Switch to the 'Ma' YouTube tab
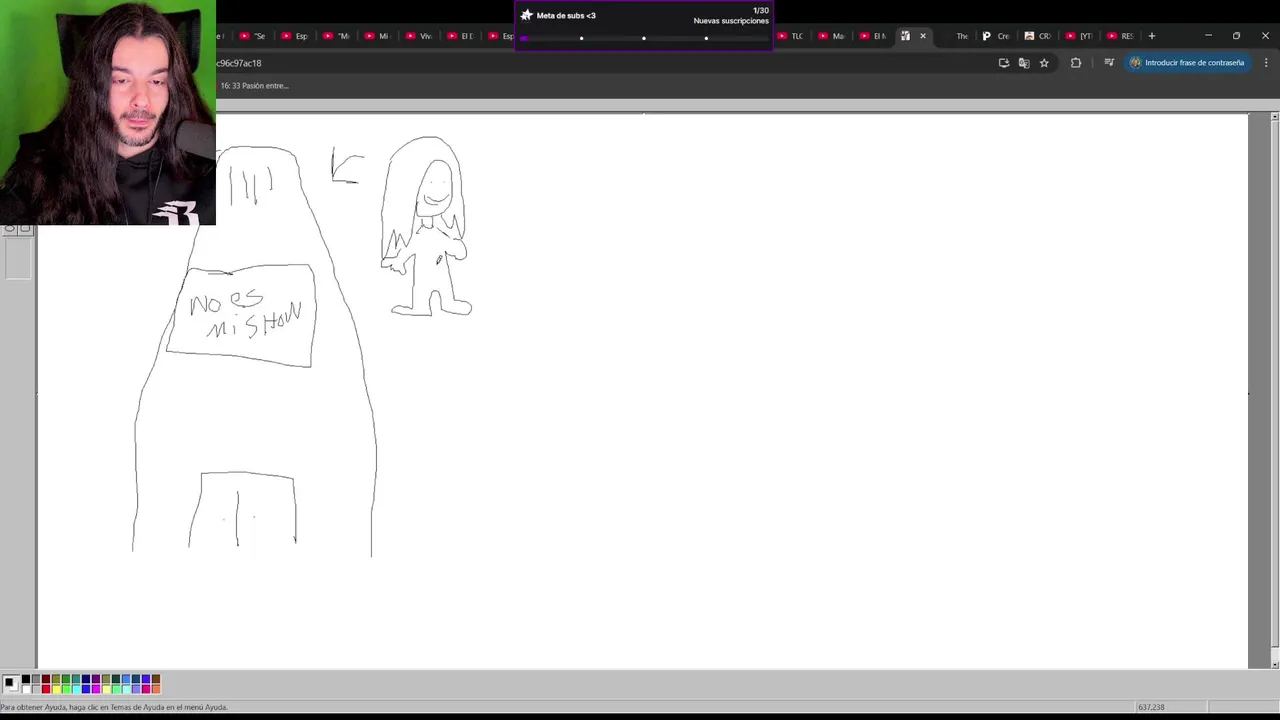 [831, 36]
